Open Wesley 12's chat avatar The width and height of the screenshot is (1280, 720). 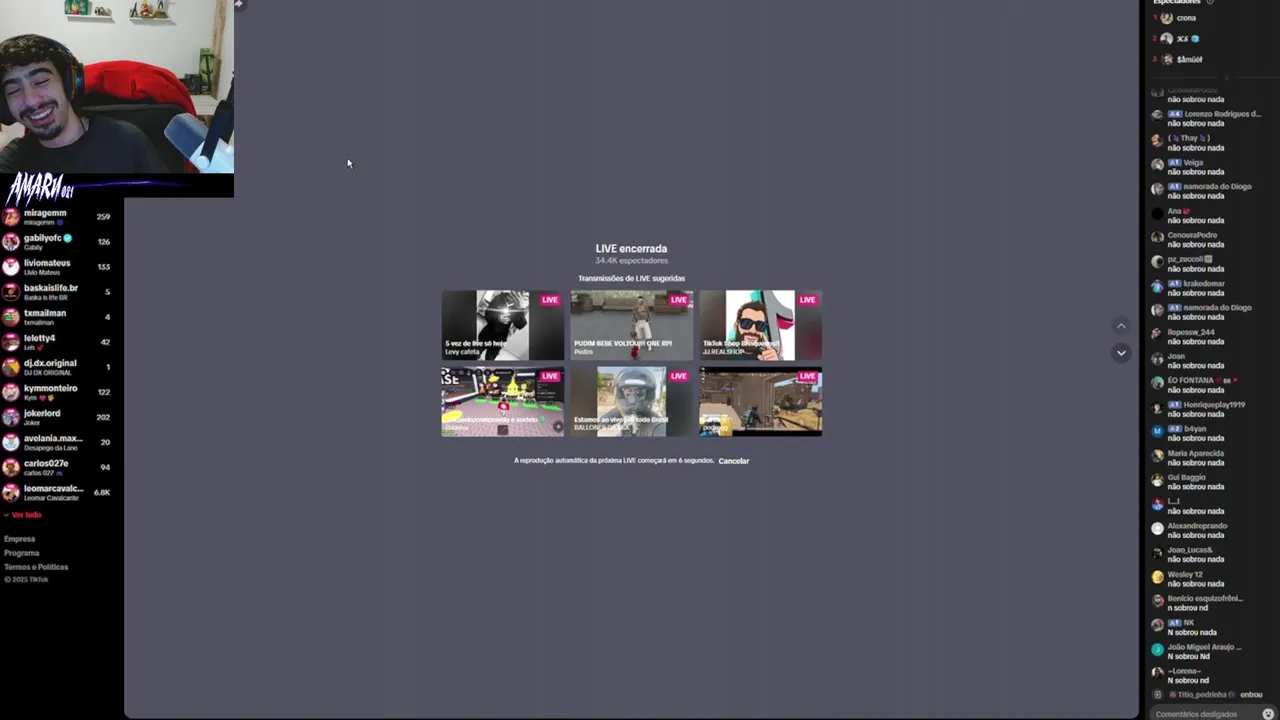[x=1157, y=576]
